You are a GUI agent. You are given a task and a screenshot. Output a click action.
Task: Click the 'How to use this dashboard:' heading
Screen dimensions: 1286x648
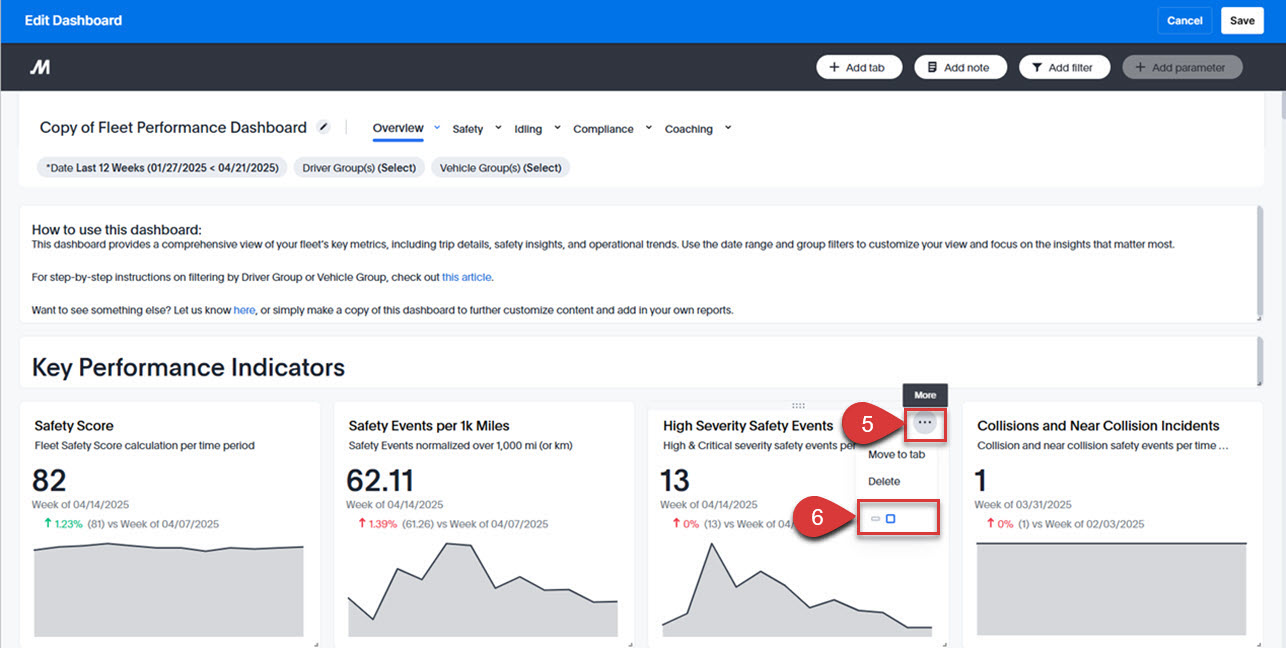coord(116,230)
